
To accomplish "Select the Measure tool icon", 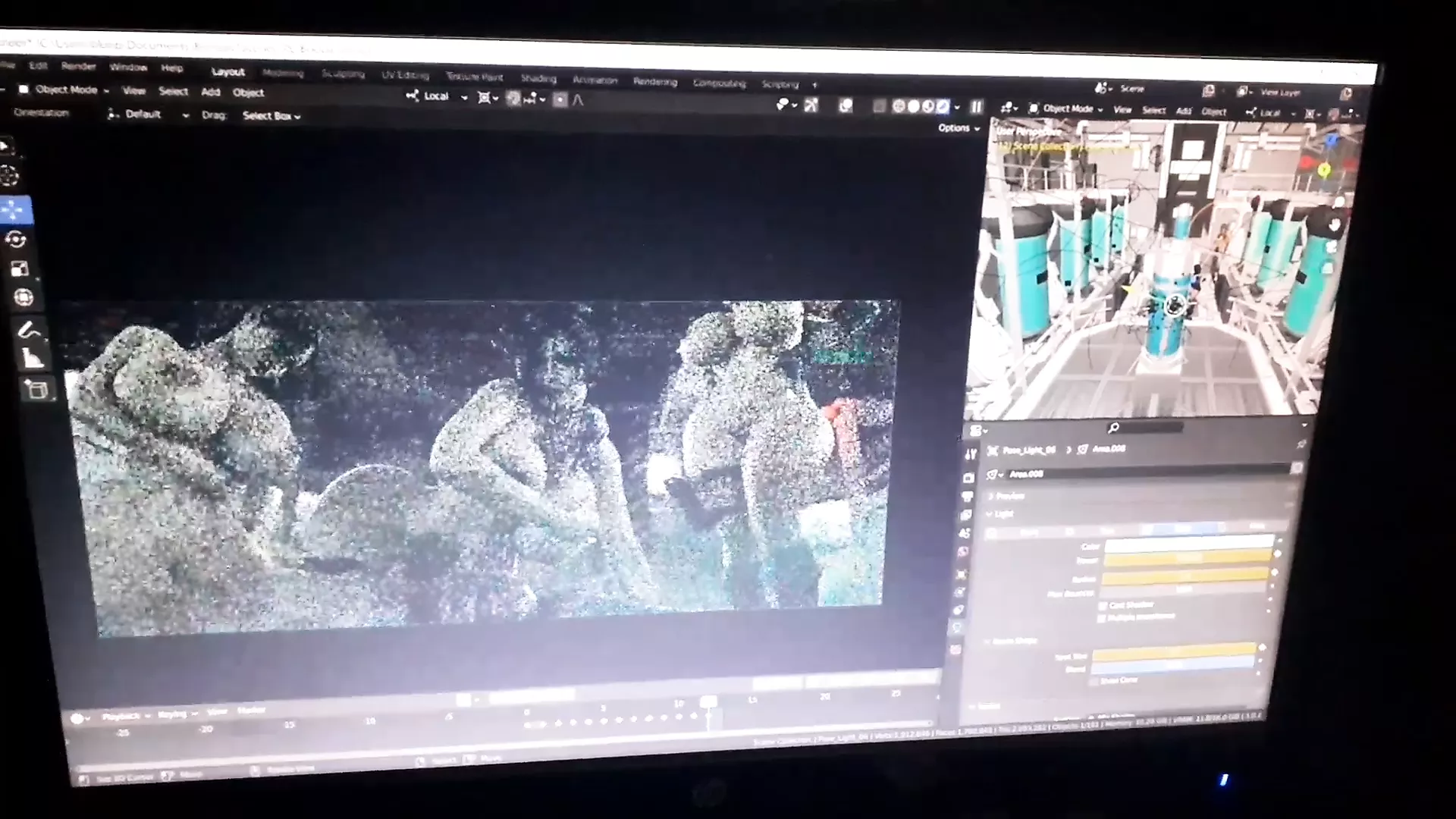I will [32, 358].
